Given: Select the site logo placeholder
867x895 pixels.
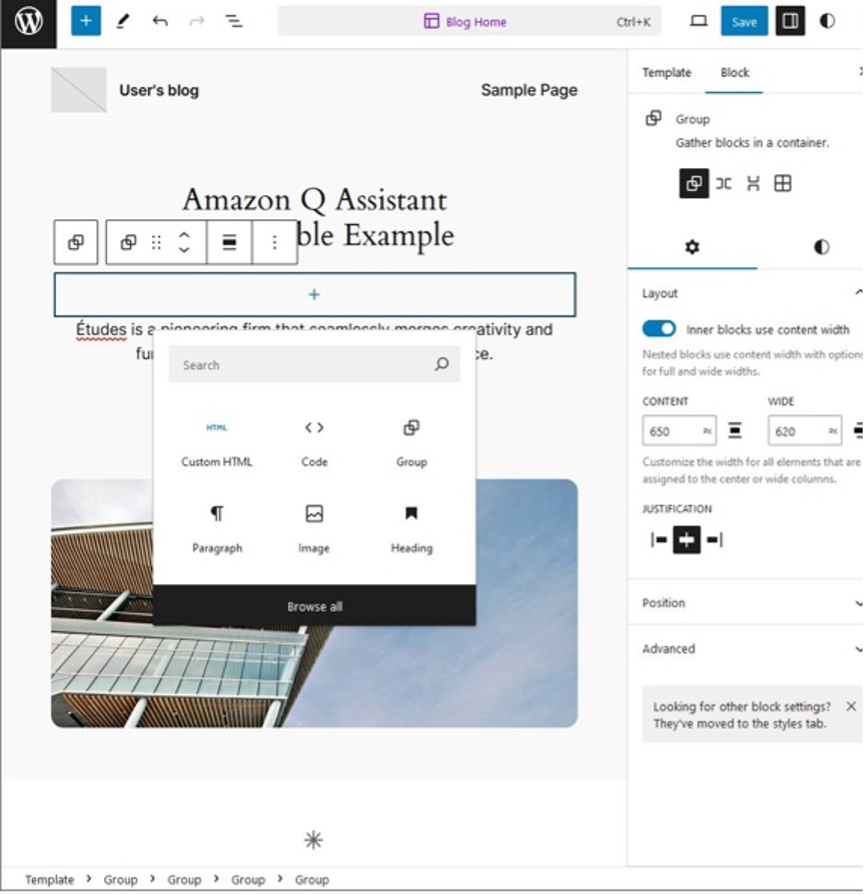Looking at the screenshot, I should point(79,90).
